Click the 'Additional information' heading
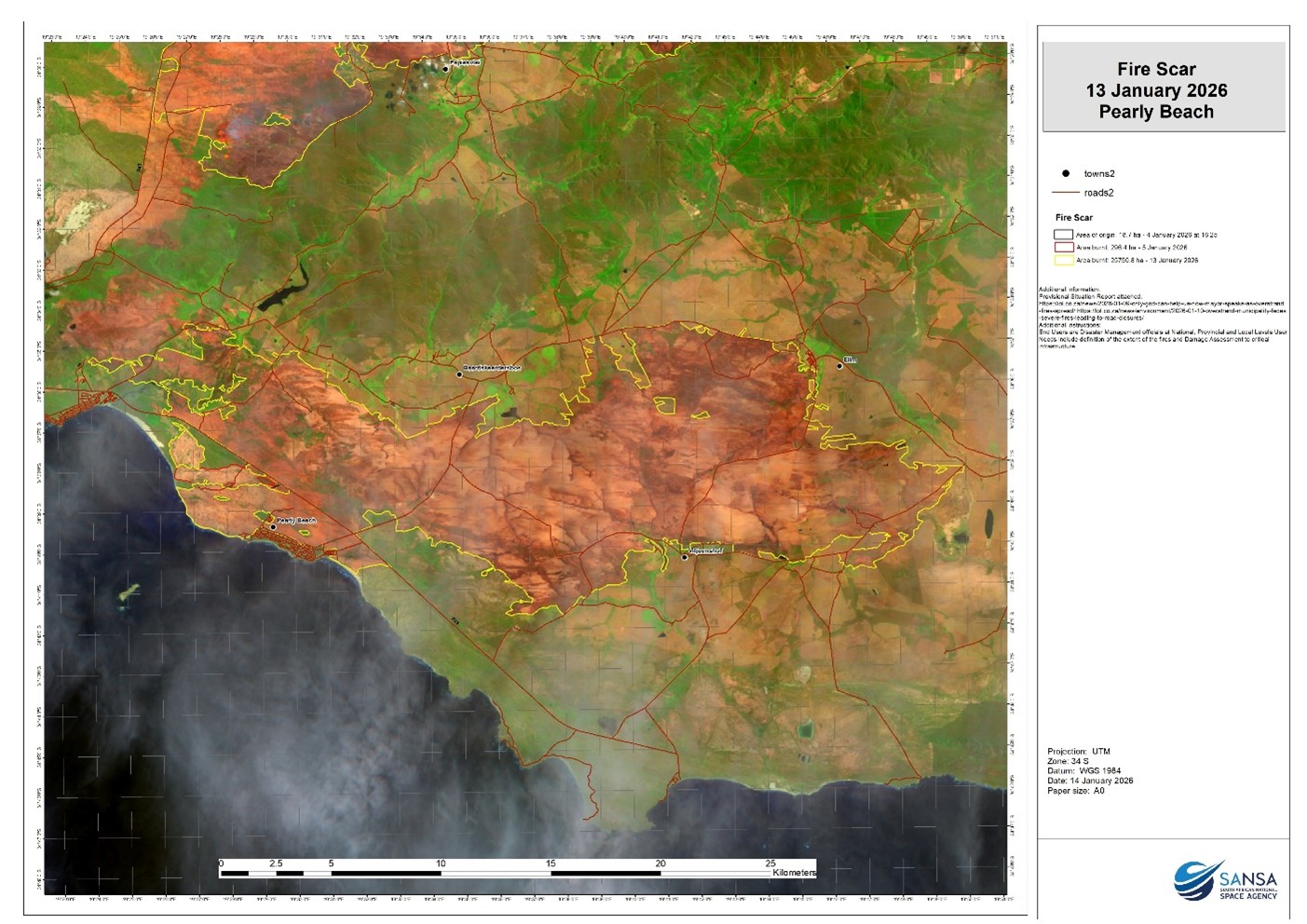The image size is (1307, 924). click(1069, 290)
